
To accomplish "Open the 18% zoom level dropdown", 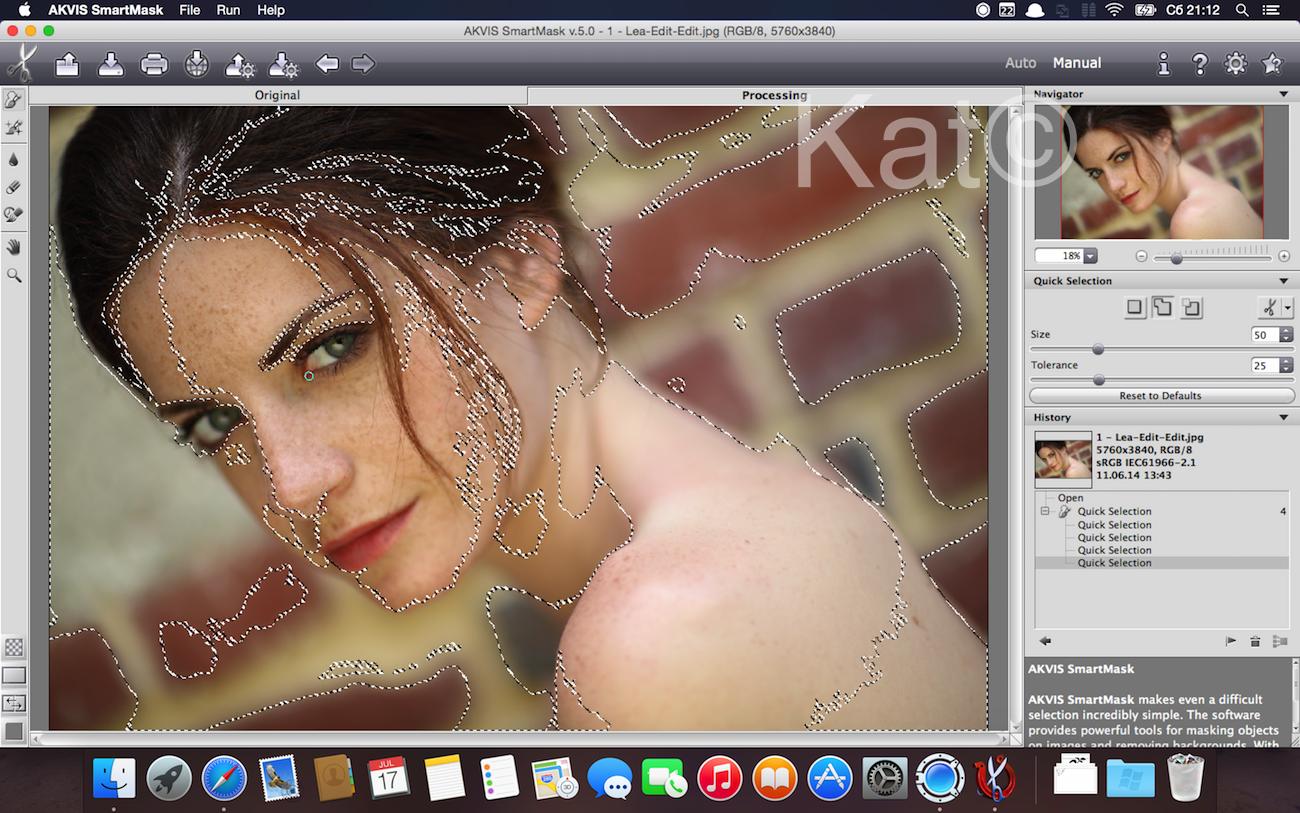I will point(1090,256).
